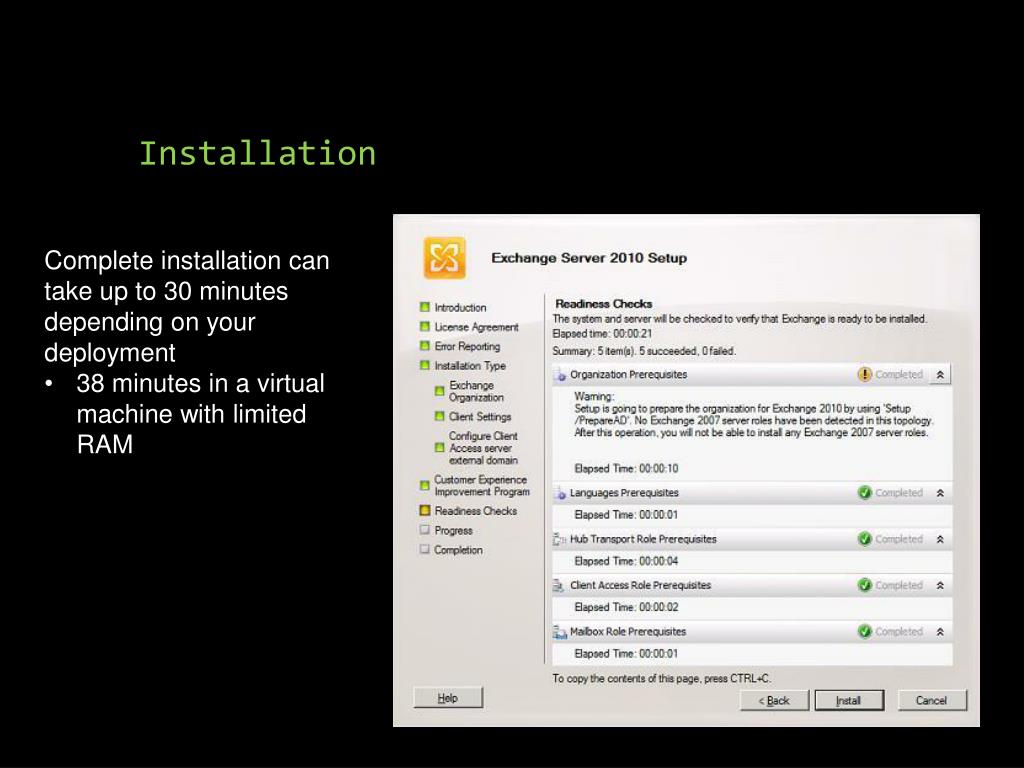Image resolution: width=1024 pixels, height=768 pixels.
Task: Open the Error Reporting step
Action: pos(468,346)
